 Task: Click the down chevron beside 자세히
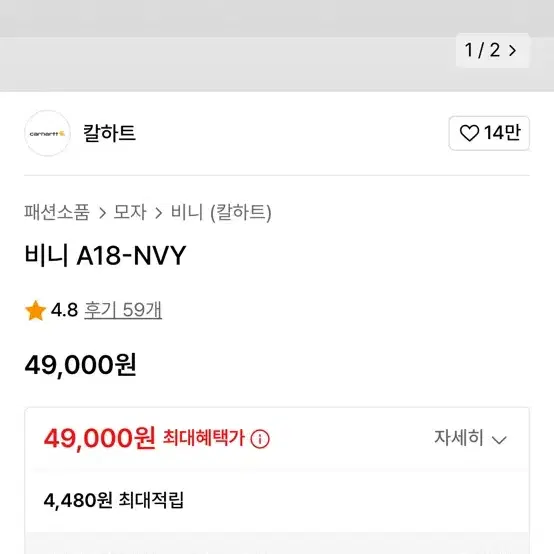pyautogui.click(x=499, y=440)
